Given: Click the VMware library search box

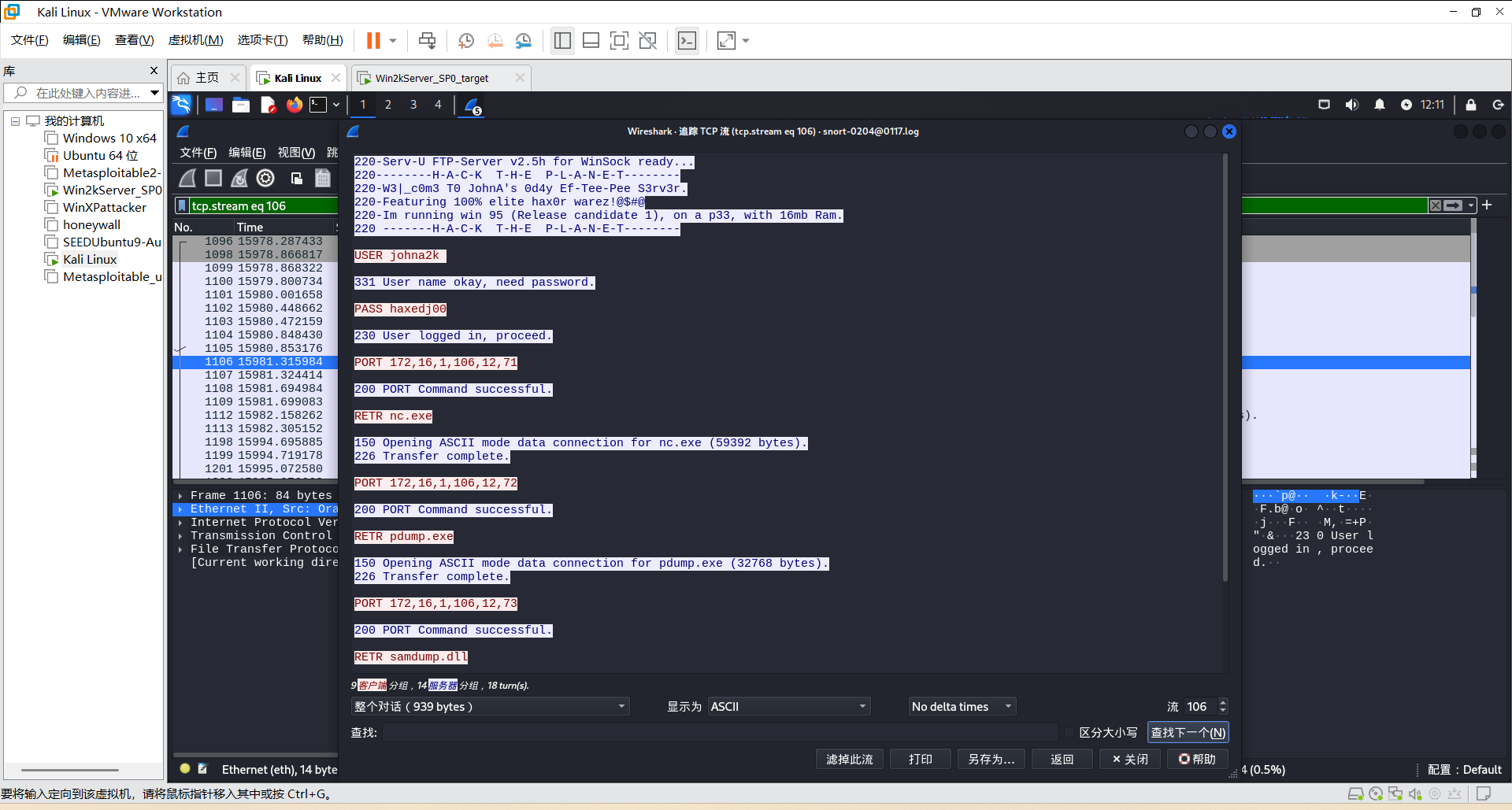Looking at the screenshot, I should 83,93.
